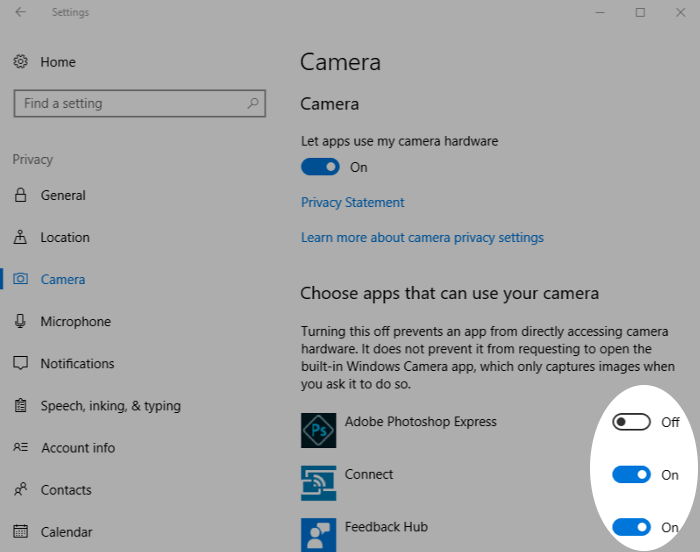Turn off Let apps use camera hardware toggle
The width and height of the screenshot is (700, 552).
click(x=320, y=167)
